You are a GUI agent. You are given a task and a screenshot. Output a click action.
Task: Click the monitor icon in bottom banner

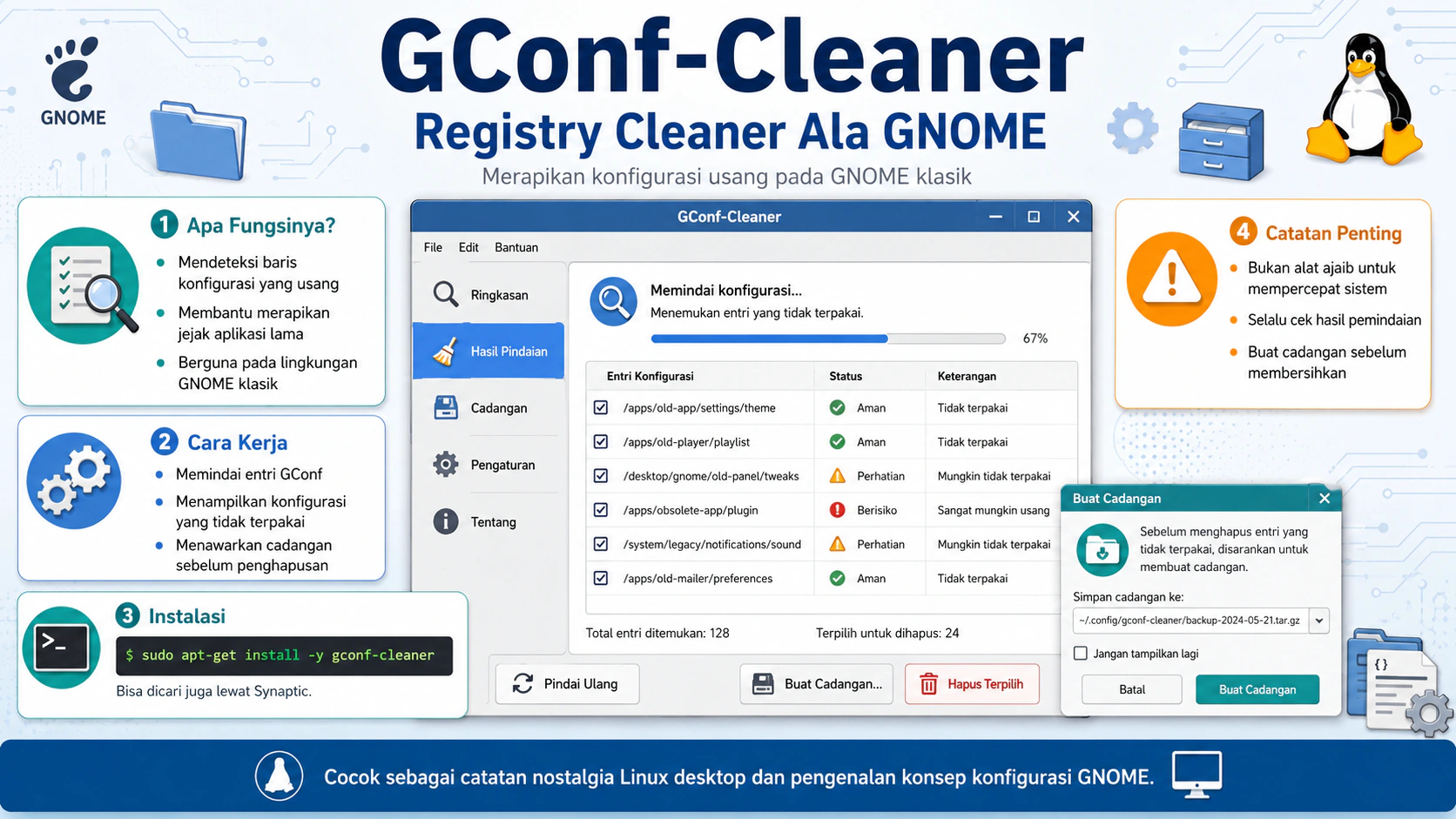pos(1196,774)
